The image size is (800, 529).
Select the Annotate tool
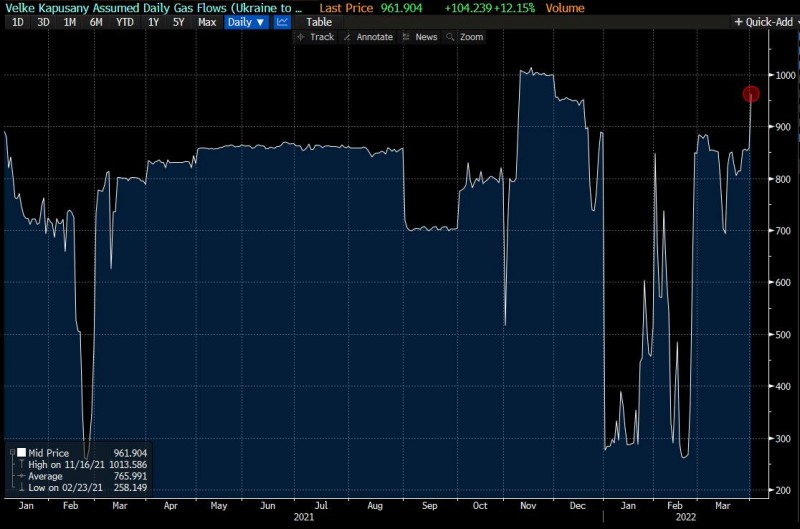[x=367, y=37]
